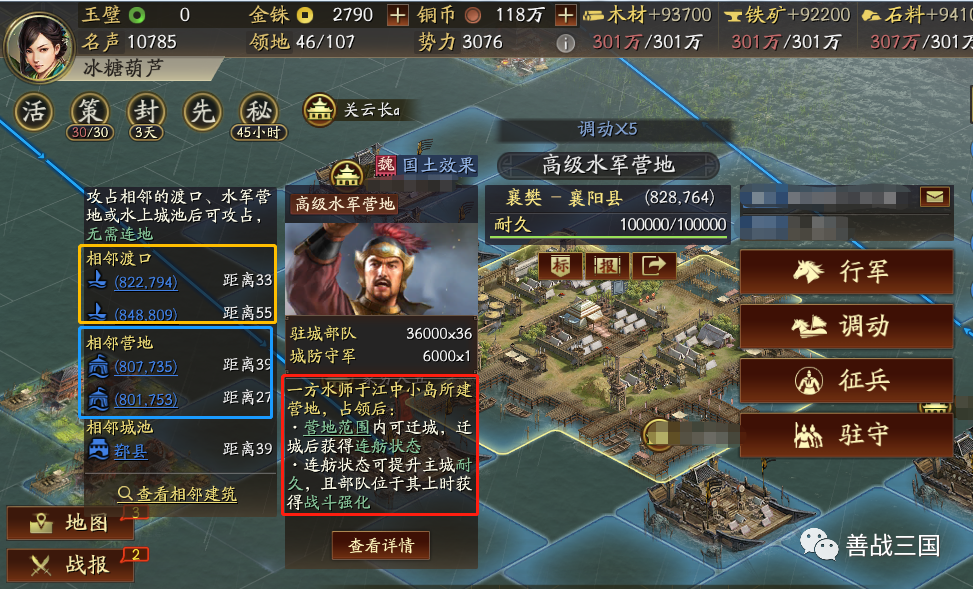
Task: Click the 报 report icon button
Action: [x=606, y=266]
